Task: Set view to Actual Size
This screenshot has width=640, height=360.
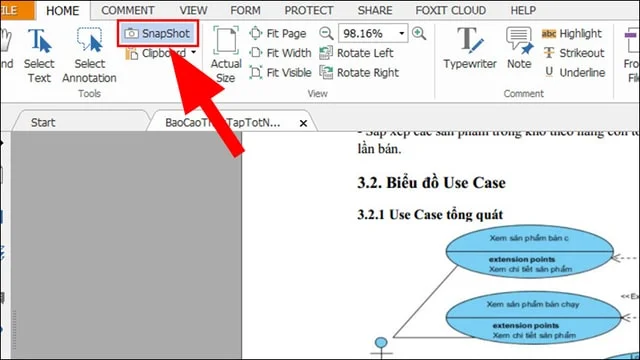Action: pos(226,55)
